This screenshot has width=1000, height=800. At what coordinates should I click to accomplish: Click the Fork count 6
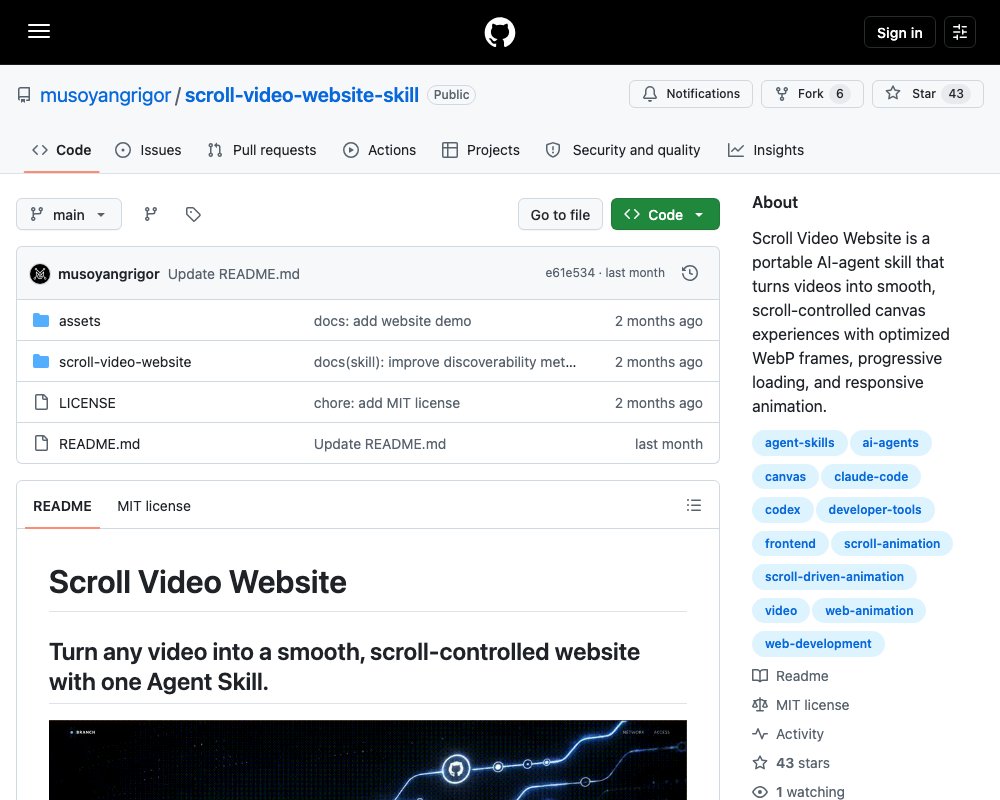click(x=839, y=94)
